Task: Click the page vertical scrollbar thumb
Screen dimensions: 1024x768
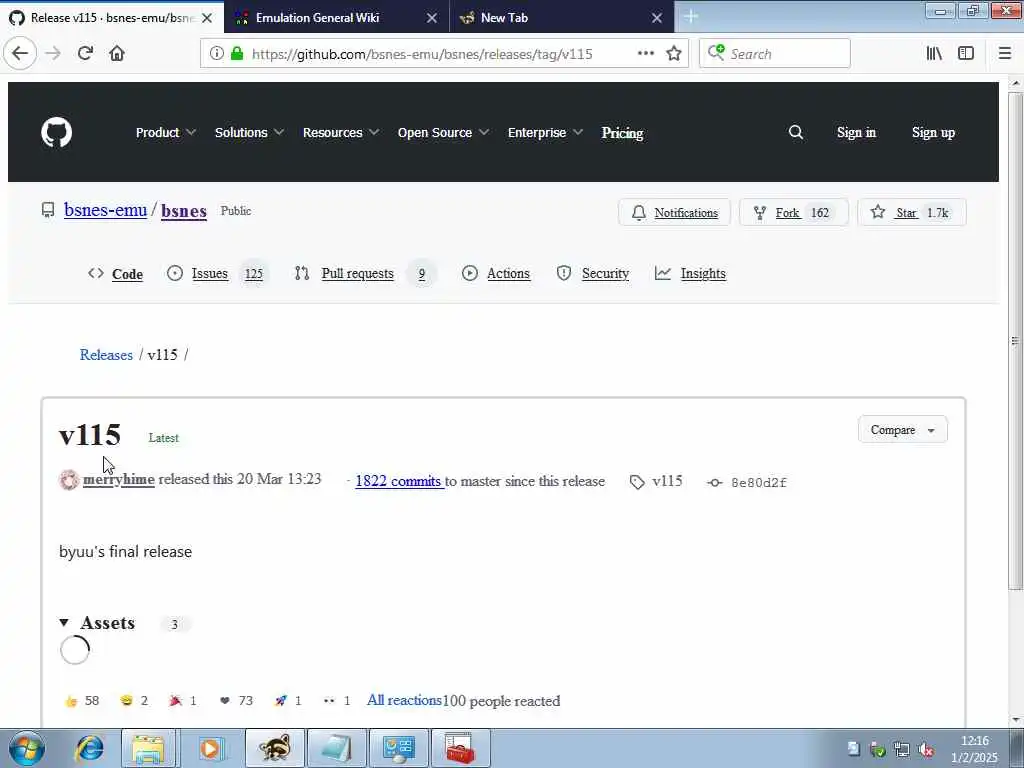Action: (x=1015, y=340)
